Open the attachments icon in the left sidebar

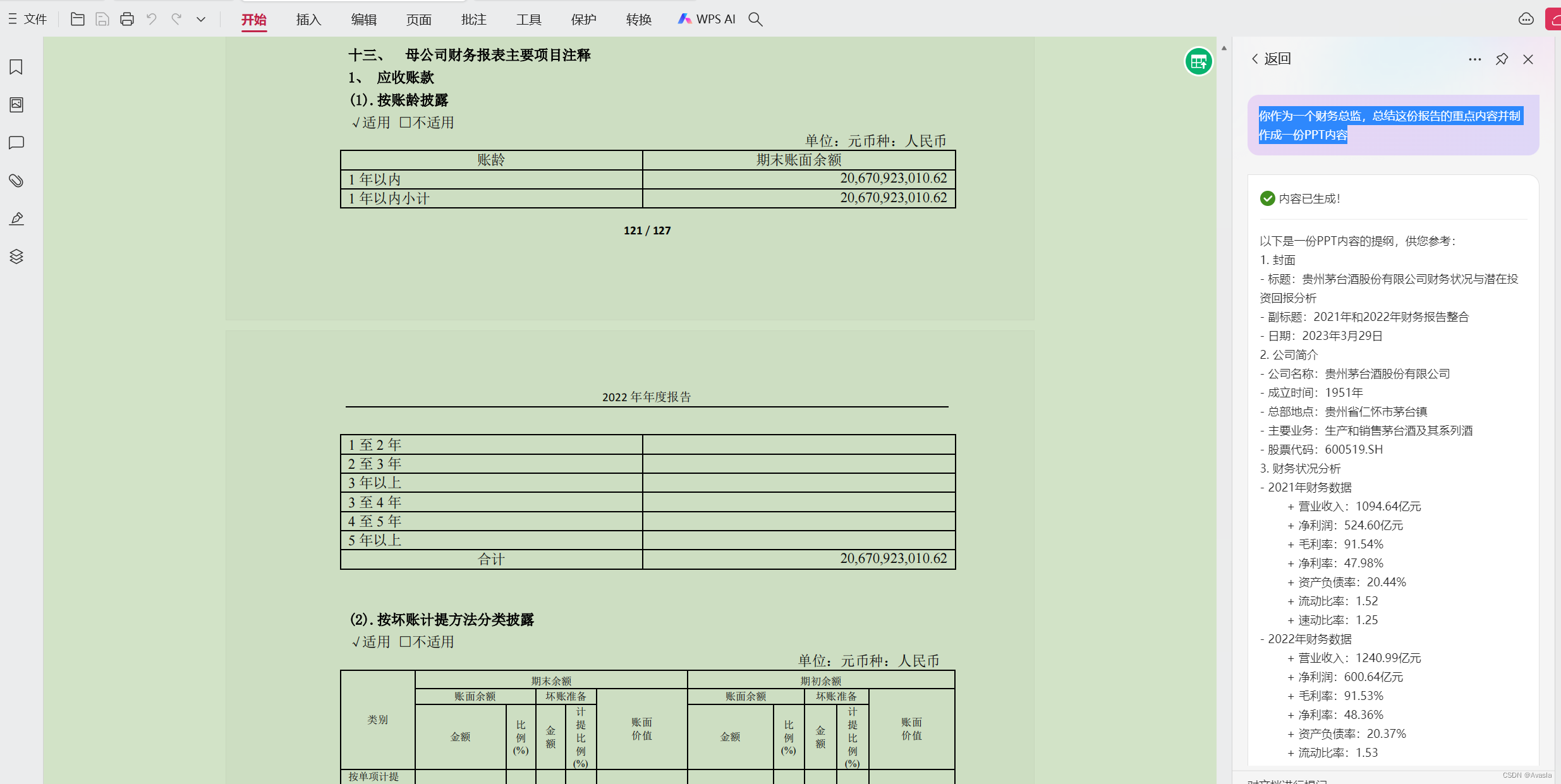tap(16, 181)
